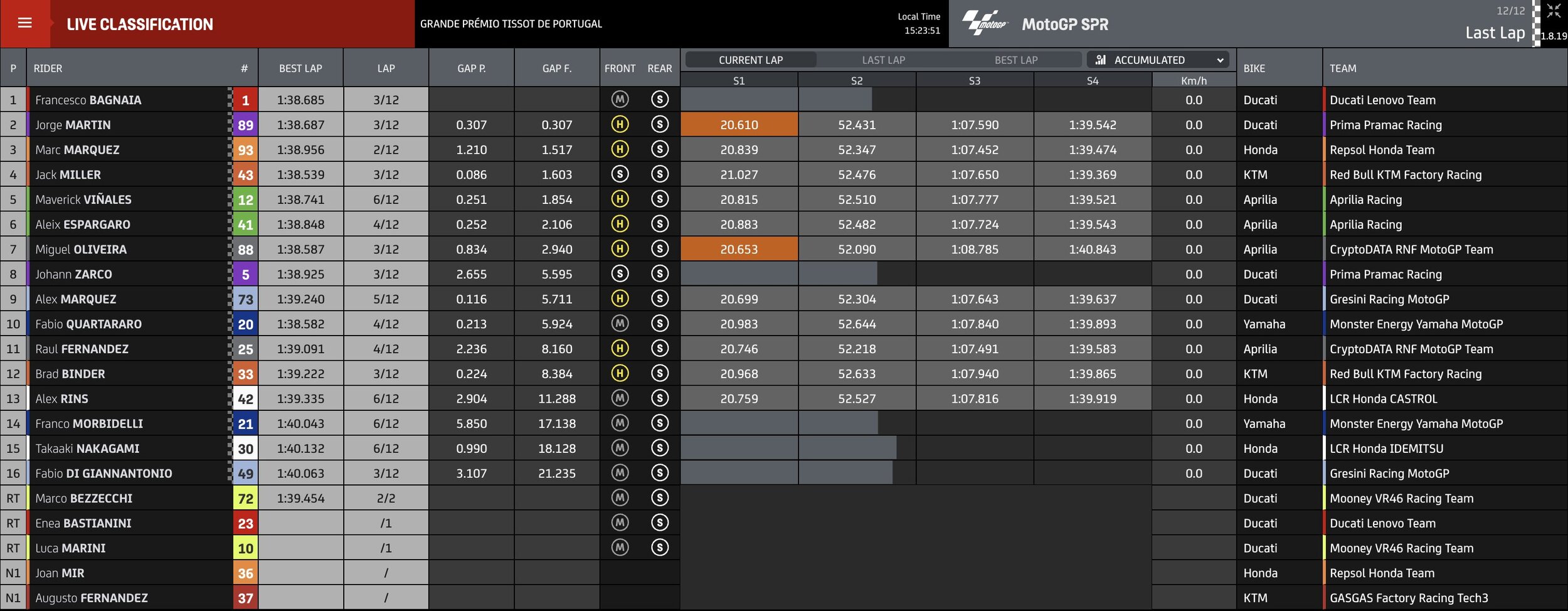Click Luca Marini's rear tyre S icon
The width and height of the screenshot is (1568, 611).
point(660,548)
